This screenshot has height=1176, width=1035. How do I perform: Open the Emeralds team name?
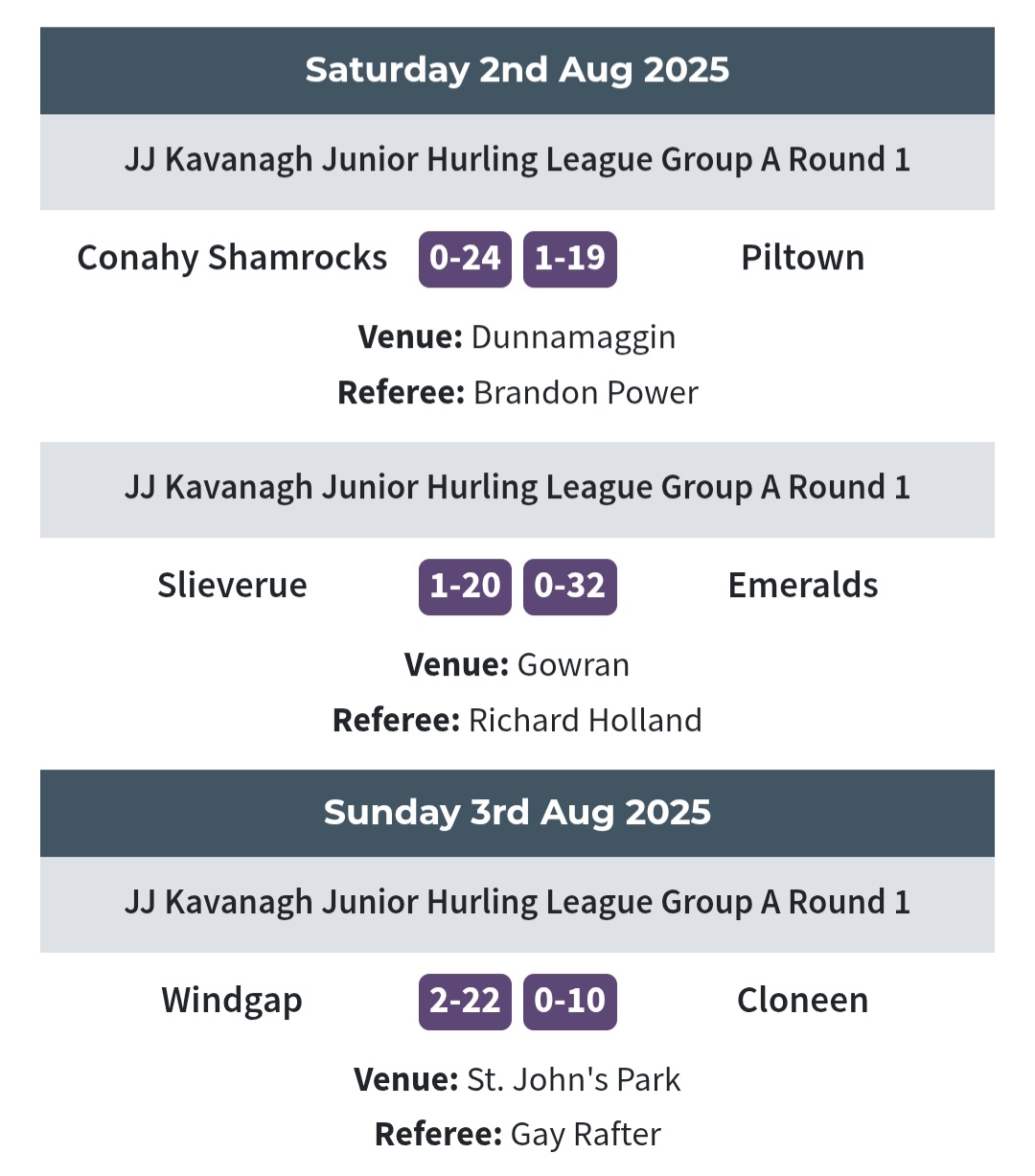[x=802, y=586]
